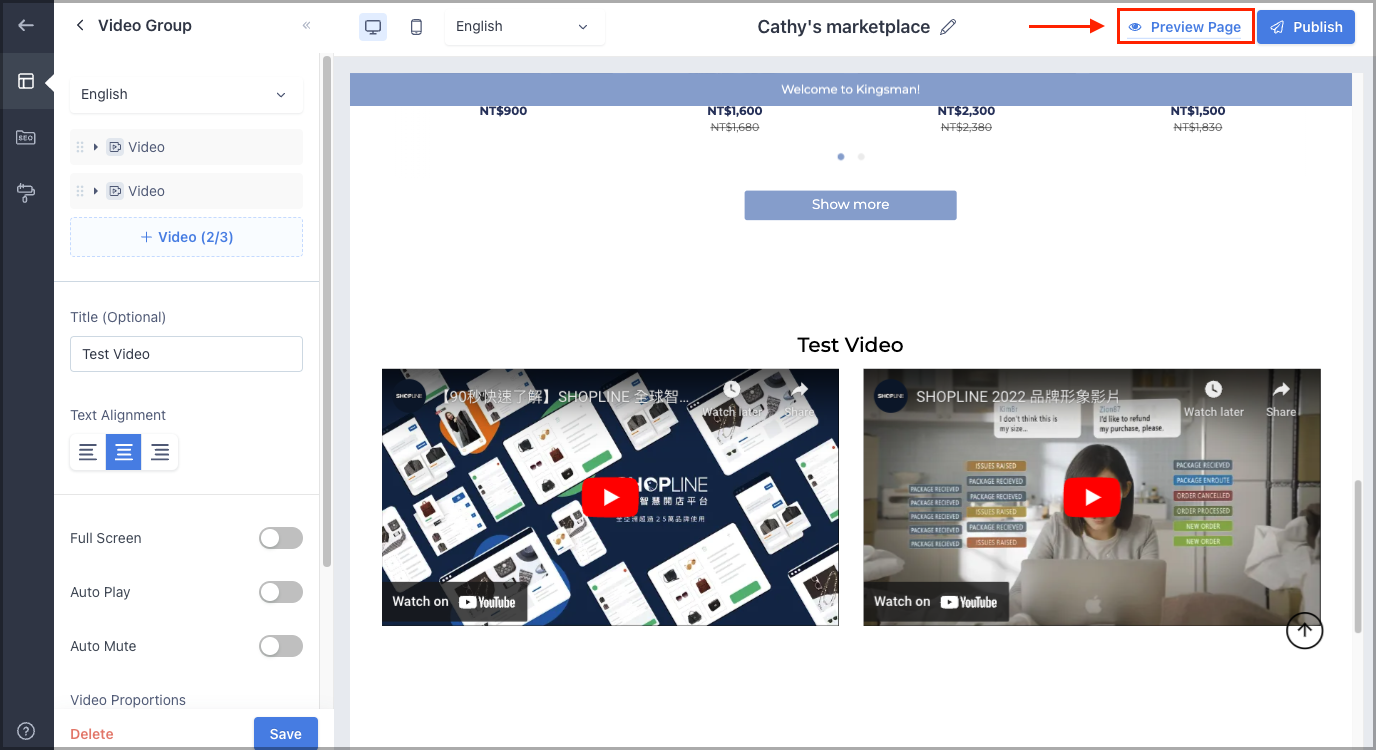Open the theme paint roller icon
The height and width of the screenshot is (750, 1376).
pos(26,193)
